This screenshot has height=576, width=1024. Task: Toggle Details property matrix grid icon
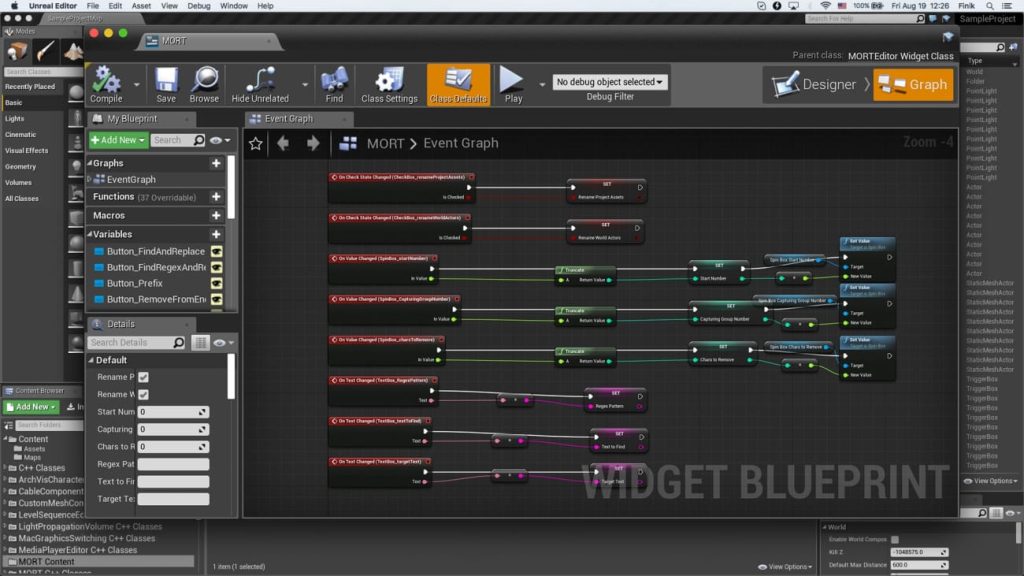pos(200,343)
